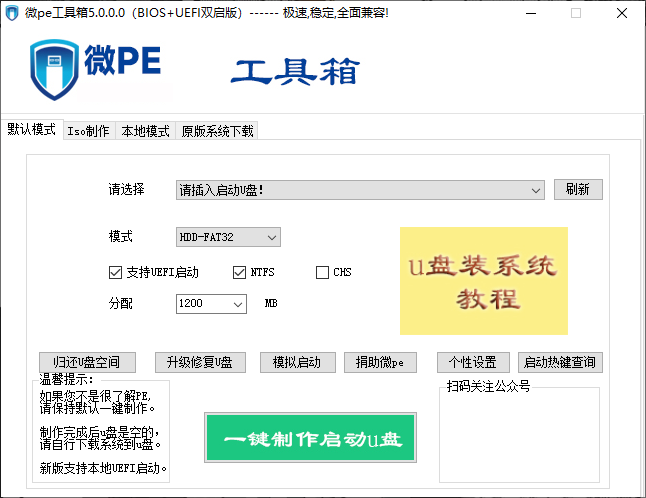Switch to the Iso制作 tab

[x=89, y=131]
